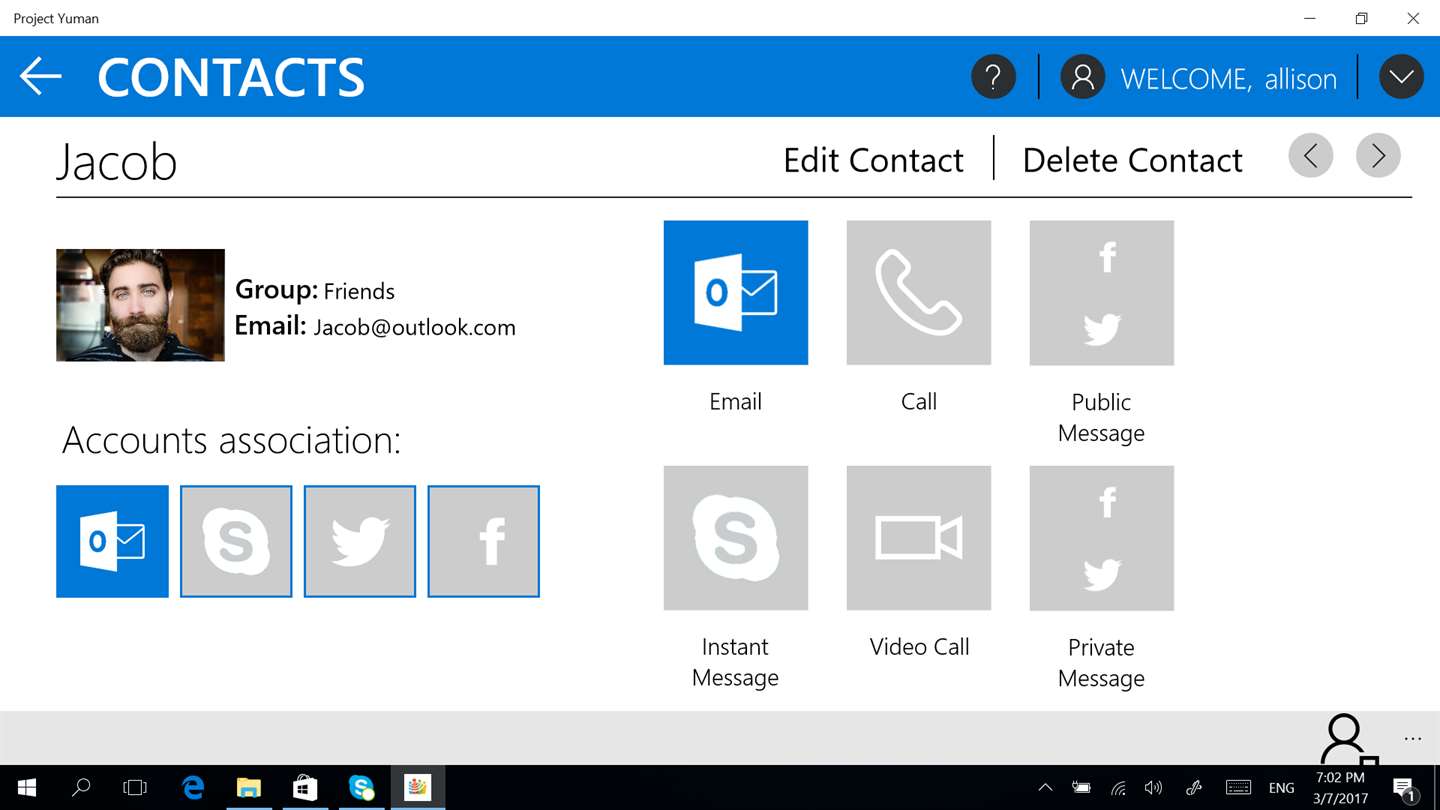This screenshot has width=1440, height=810.
Task: Expand the header dropdown chevron
Action: (x=1401, y=77)
